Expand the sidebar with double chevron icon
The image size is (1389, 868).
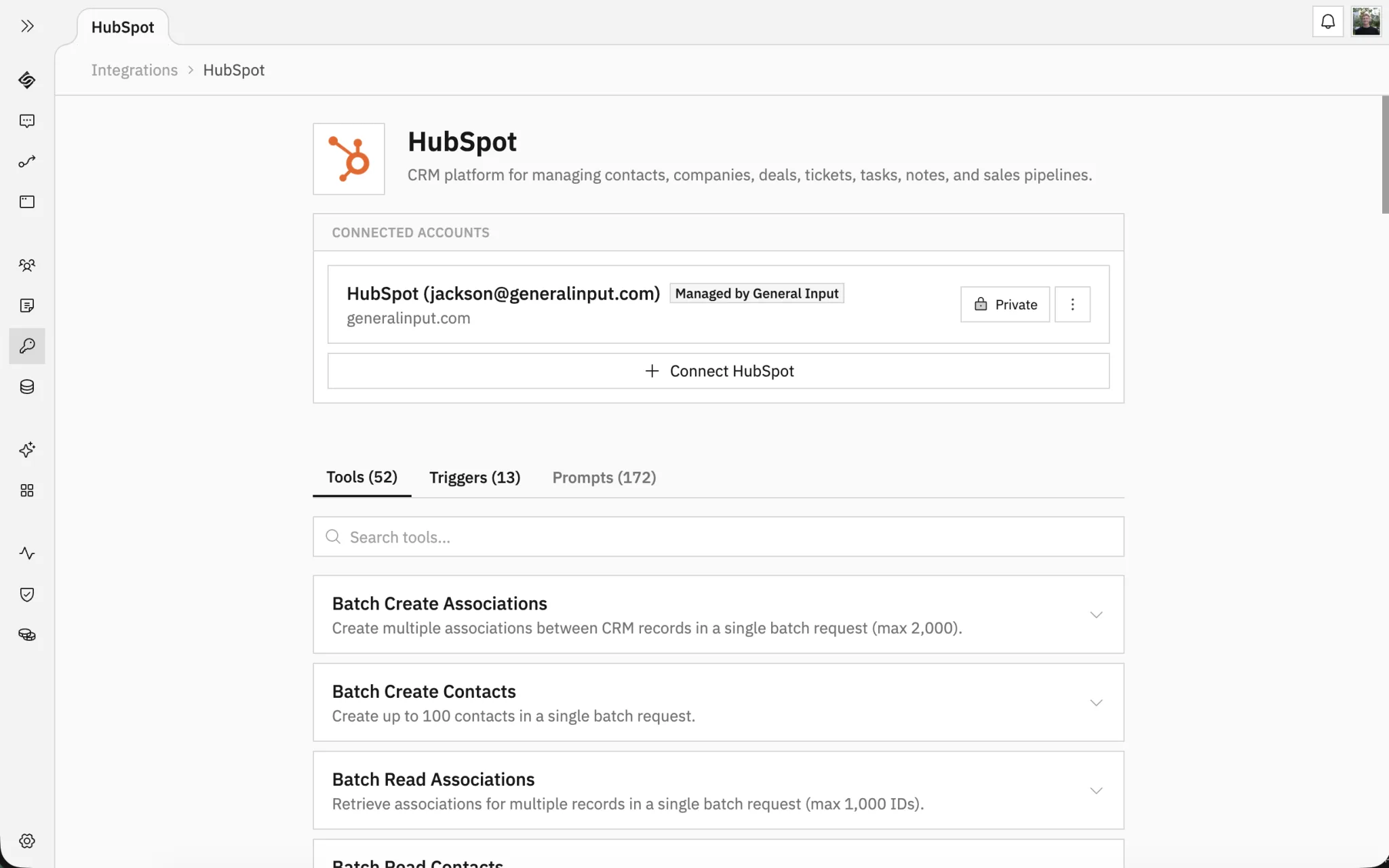[27, 26]
